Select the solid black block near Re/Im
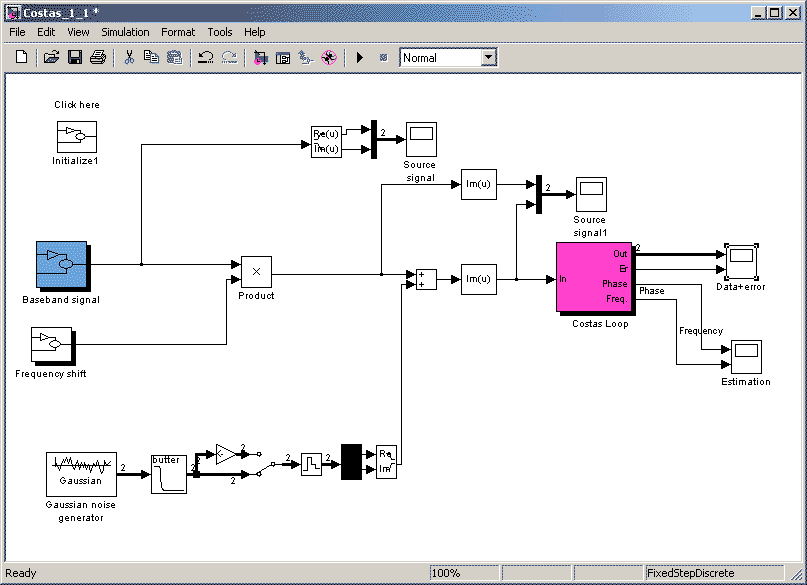The width and height of the screenshot is (807, 585). (352, 462)
